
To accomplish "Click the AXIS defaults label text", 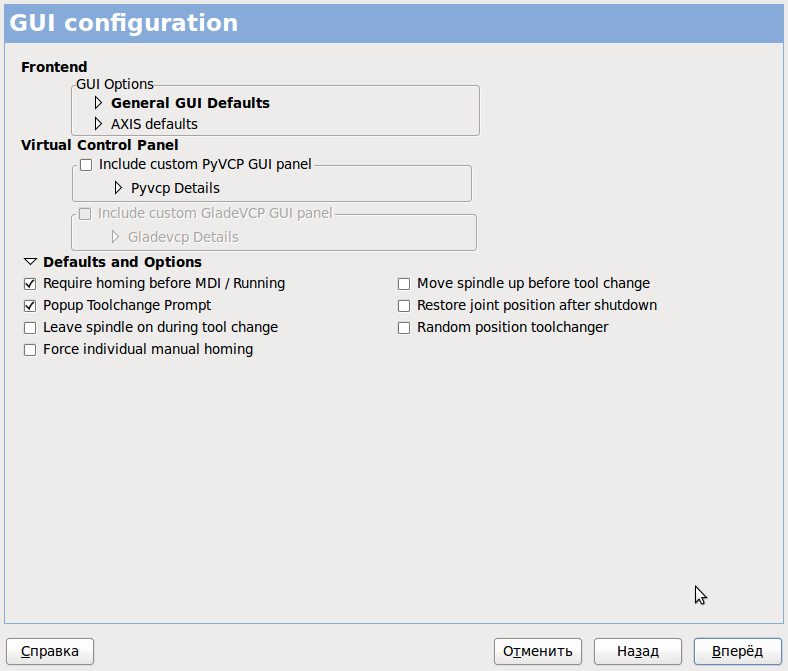I will pos(154,124).
